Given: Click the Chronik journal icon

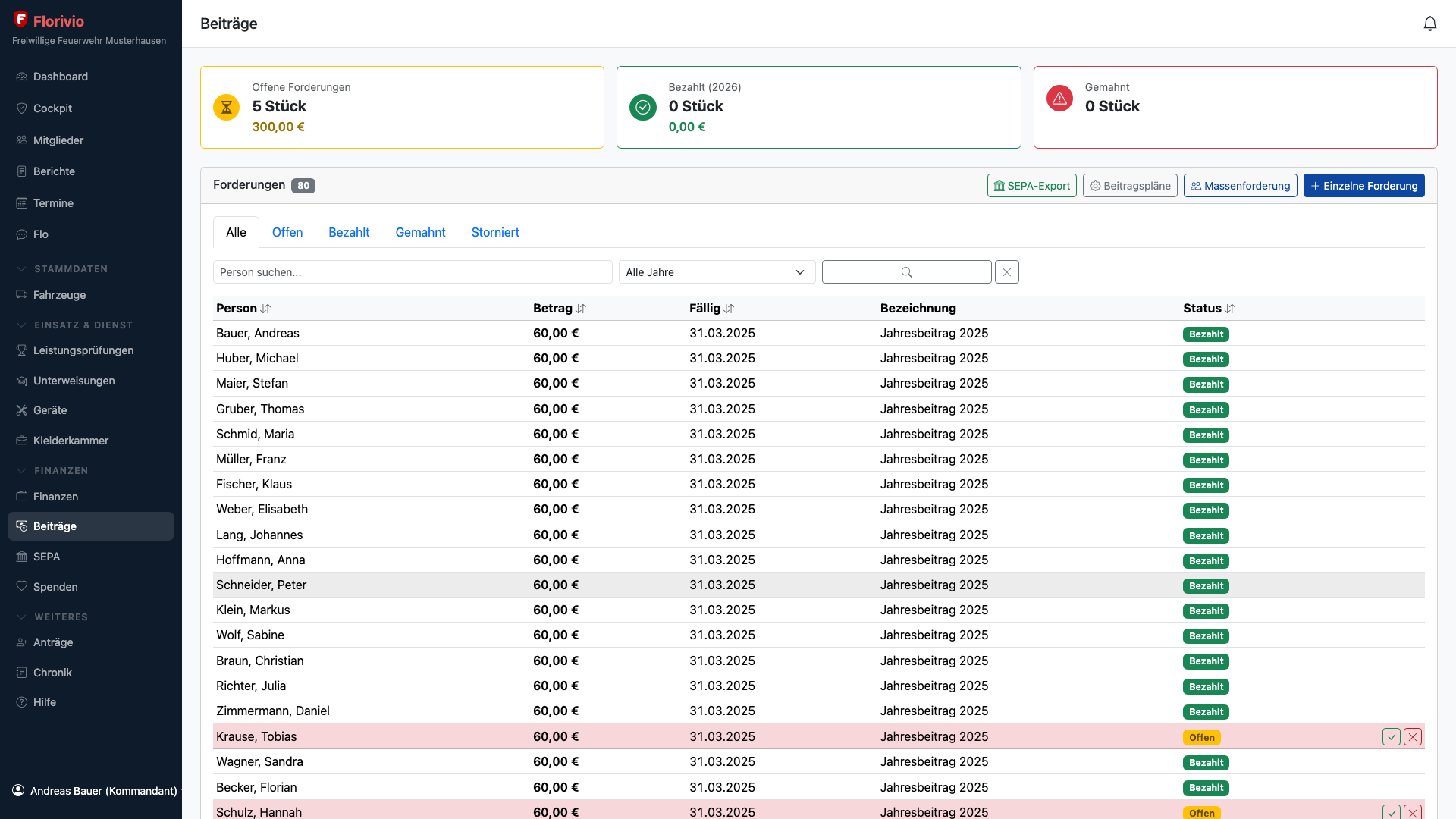Looking at the screenshot, I should pos(21,673).
